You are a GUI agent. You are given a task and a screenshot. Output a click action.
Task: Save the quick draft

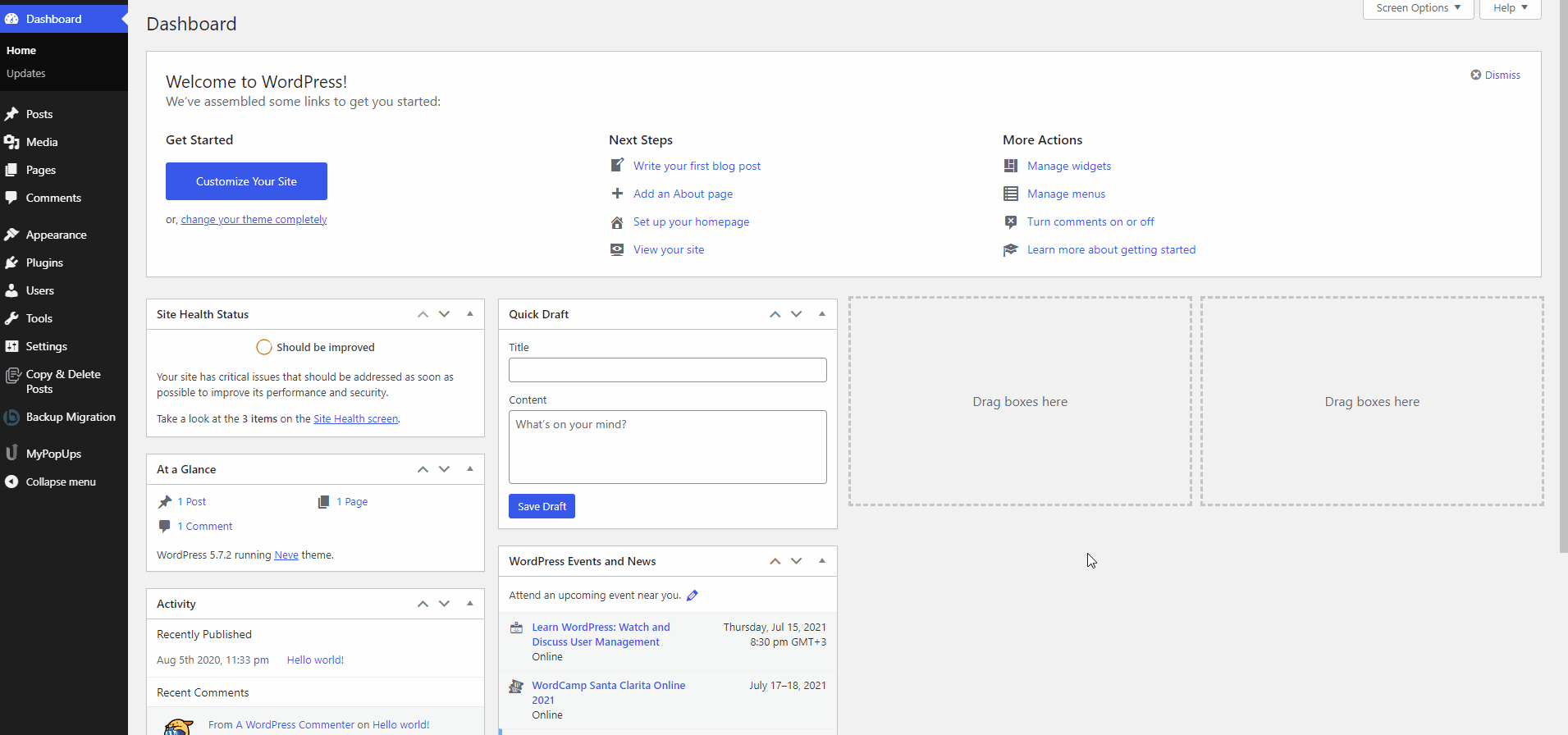[x=542, y=506]
